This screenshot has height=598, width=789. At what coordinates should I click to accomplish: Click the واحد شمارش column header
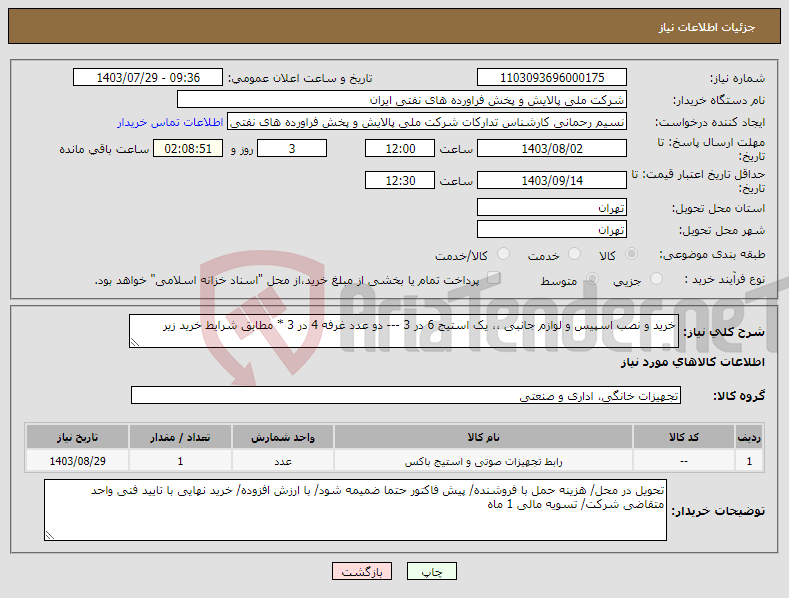point(283,437)
